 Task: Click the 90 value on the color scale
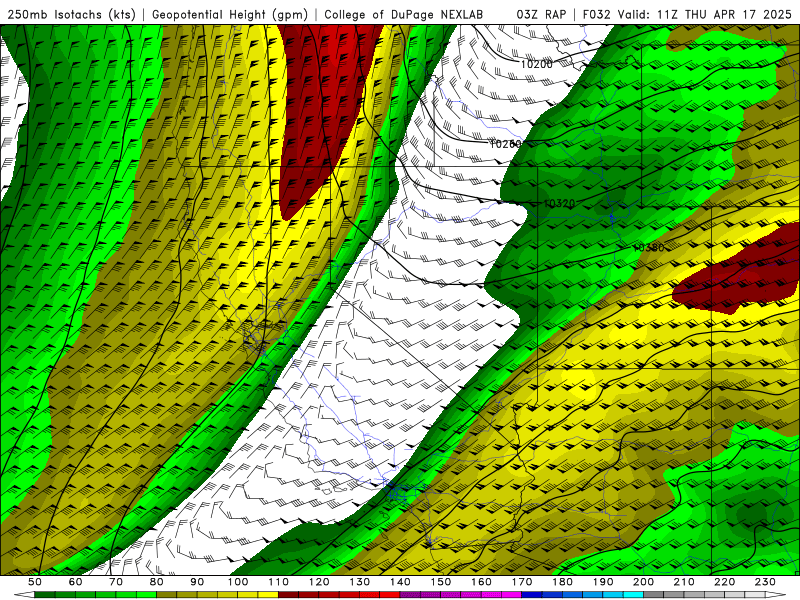click(197, 582)
